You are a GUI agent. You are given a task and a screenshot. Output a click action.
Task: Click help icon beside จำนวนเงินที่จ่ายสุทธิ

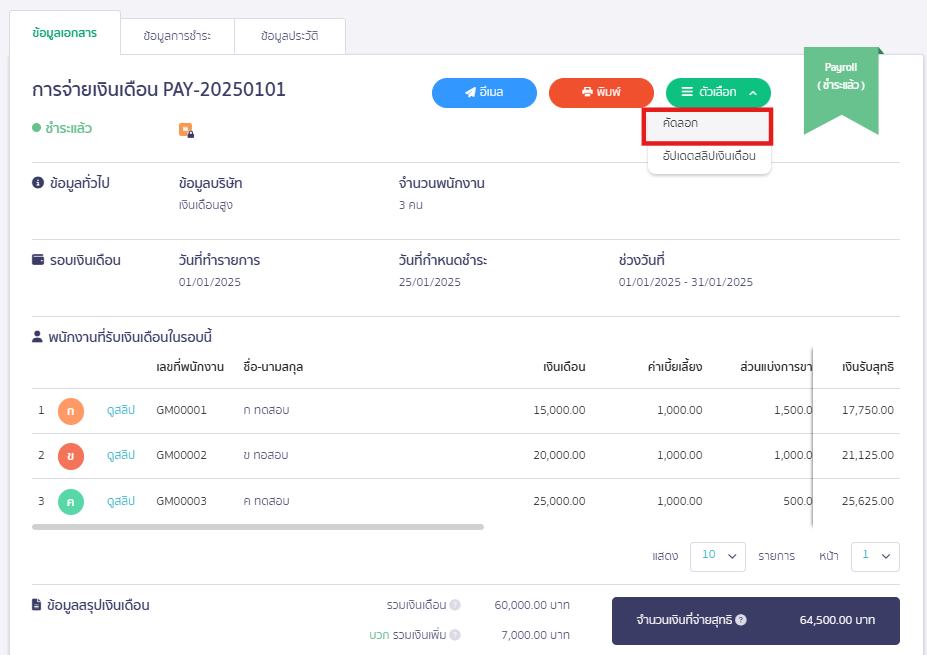click(x=741, y=620)
